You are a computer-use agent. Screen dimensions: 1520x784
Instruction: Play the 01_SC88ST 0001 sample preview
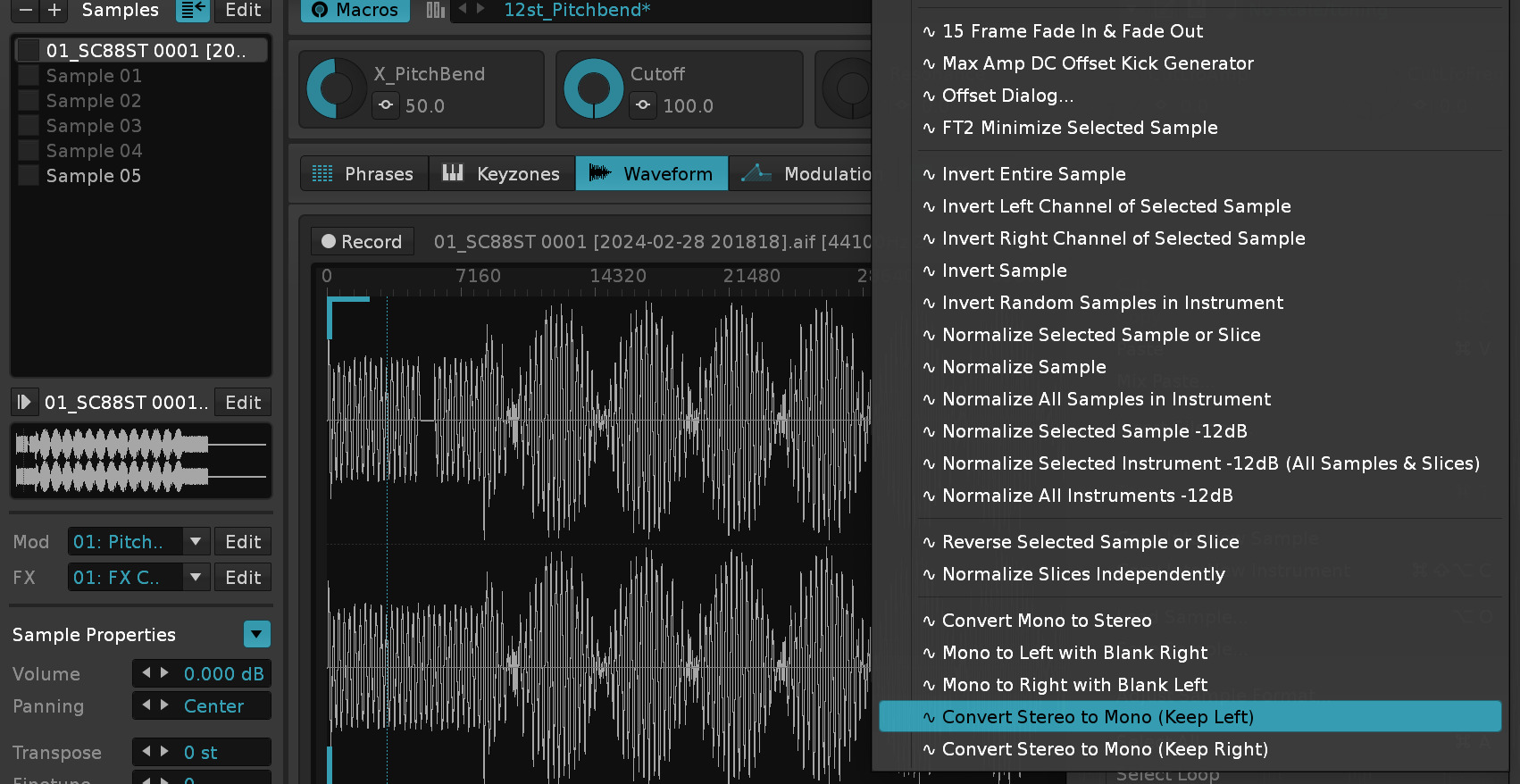coord(24,403)
